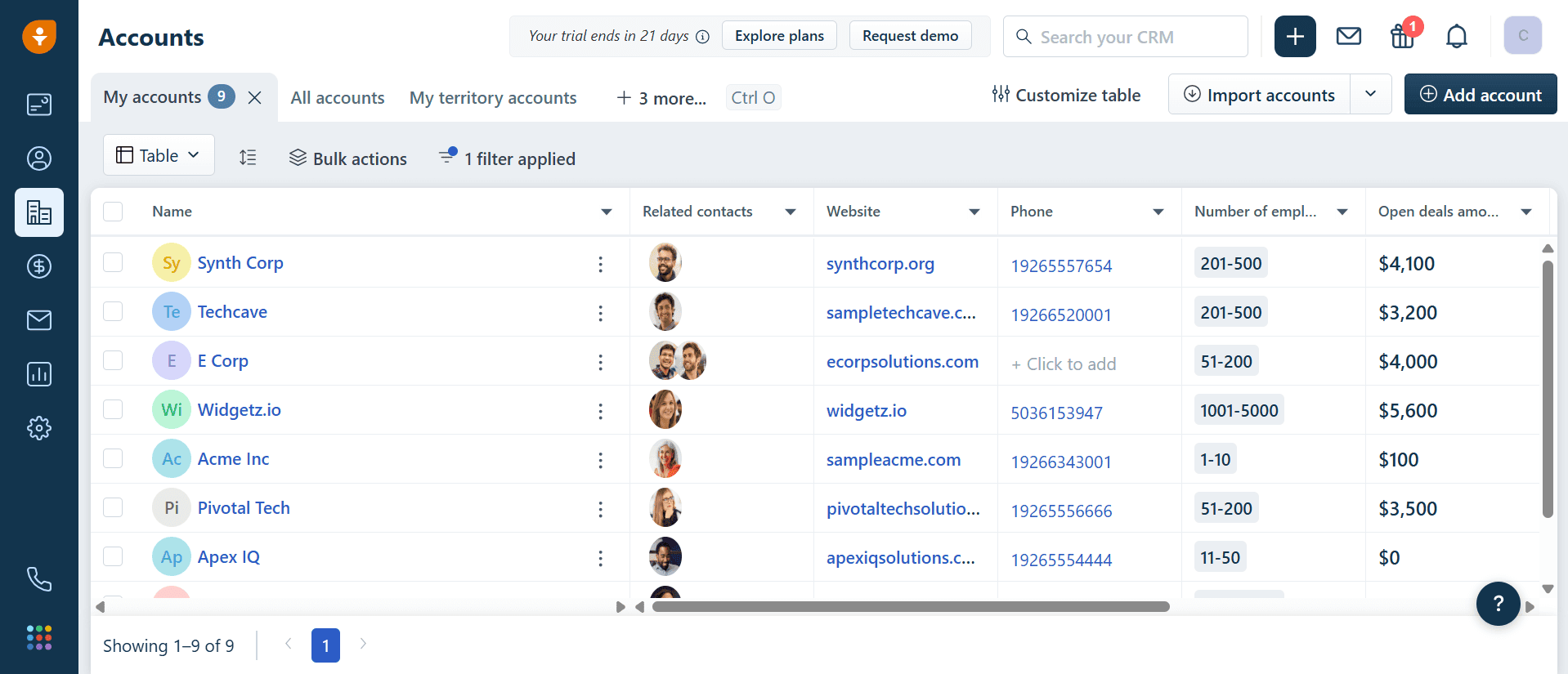Open the Contacts icon in sidebar
Screen dimensions: 1568x674
pos(39,158)
